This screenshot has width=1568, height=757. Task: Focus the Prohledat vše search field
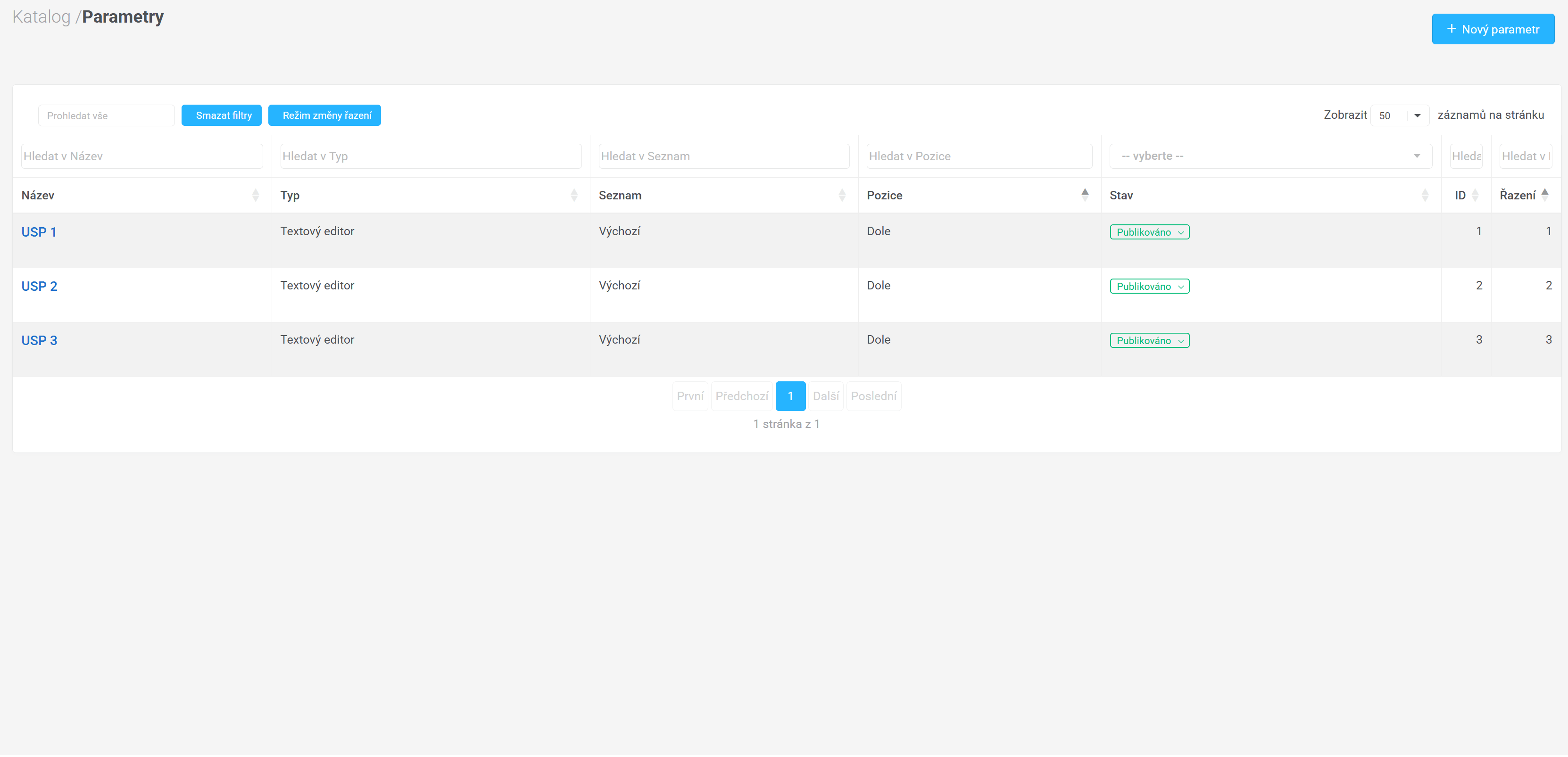[x=106, y=115]
